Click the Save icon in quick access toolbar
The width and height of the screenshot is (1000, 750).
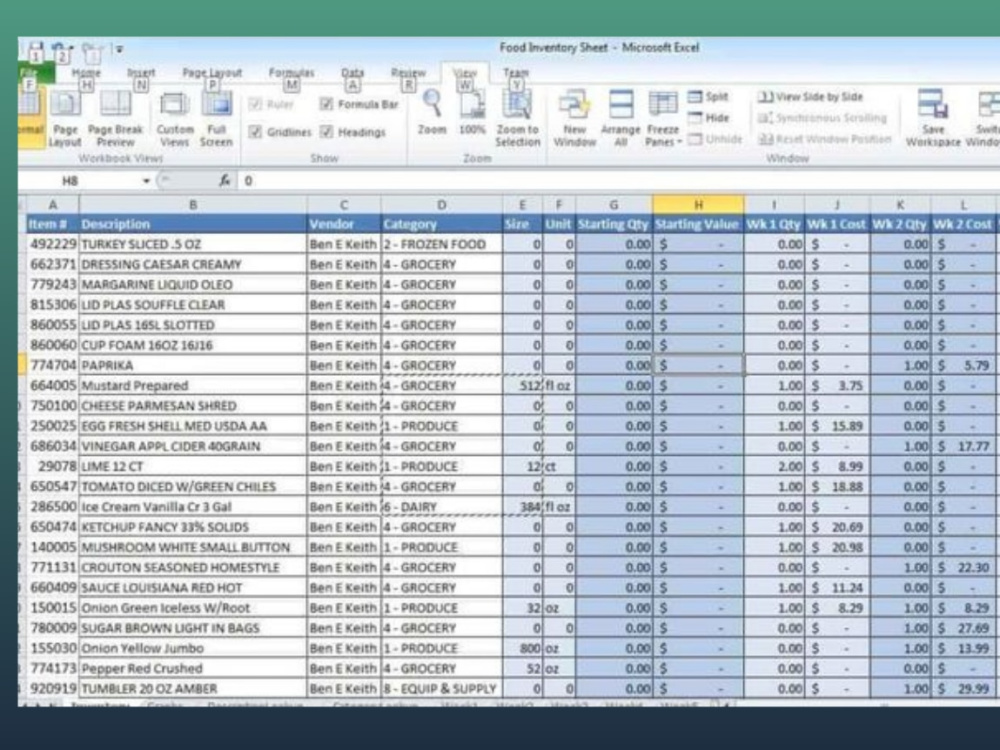pyautogui.click(x=36, y=50)
